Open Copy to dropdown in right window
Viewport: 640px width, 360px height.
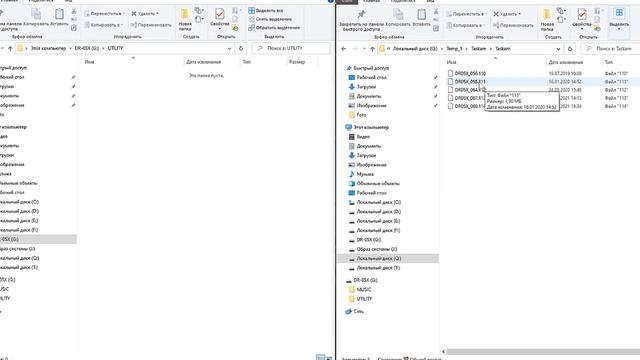coord(465,25)
